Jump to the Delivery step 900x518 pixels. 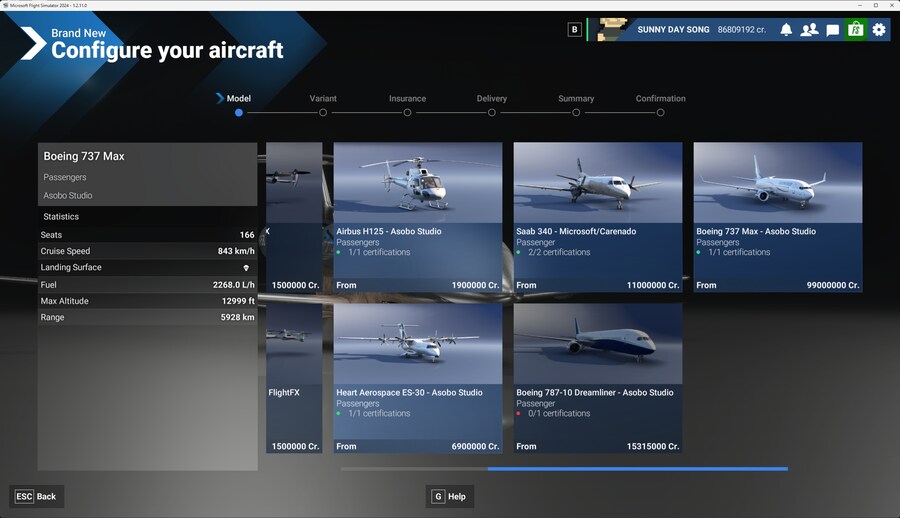492,113
